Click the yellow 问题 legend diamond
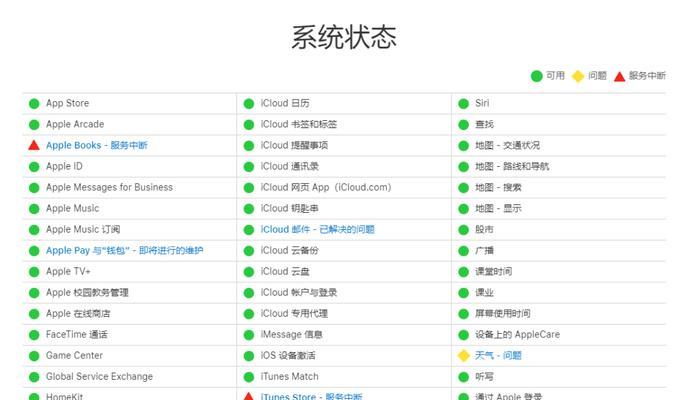Screen dimensions: 679x400 (578, 76)
